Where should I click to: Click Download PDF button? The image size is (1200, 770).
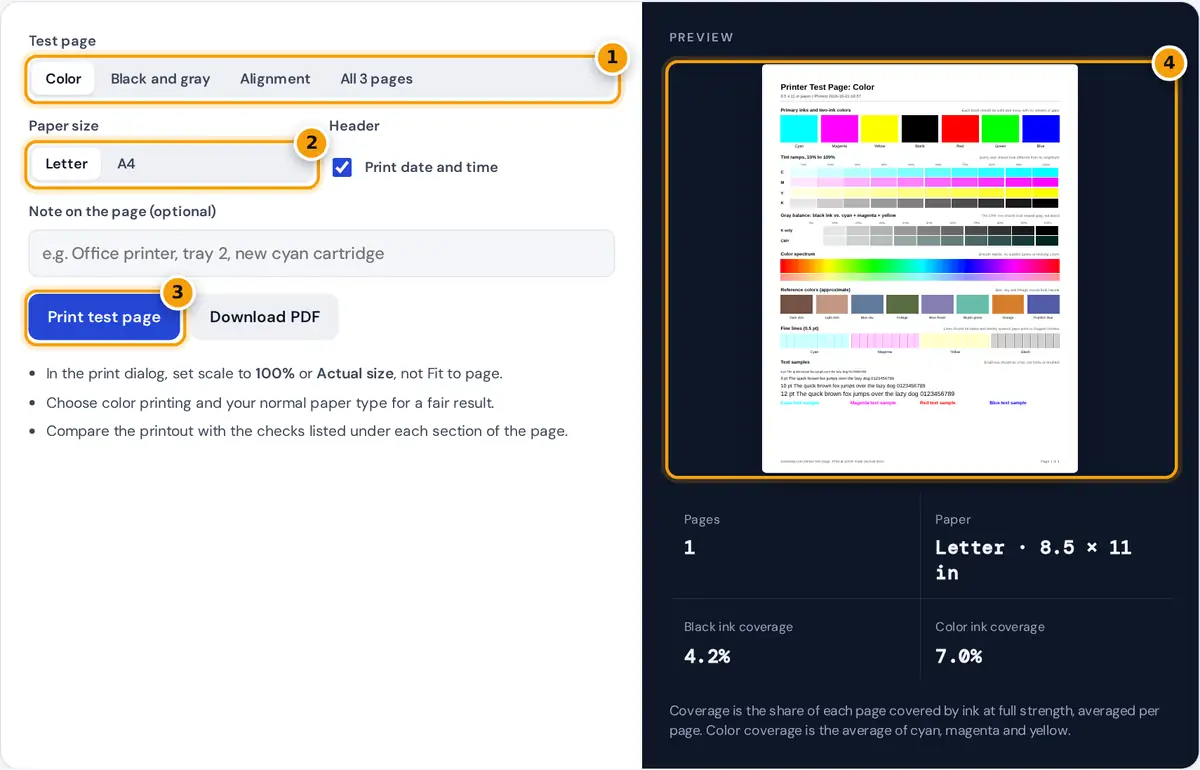pyautogui.click(x=265, y=317)
